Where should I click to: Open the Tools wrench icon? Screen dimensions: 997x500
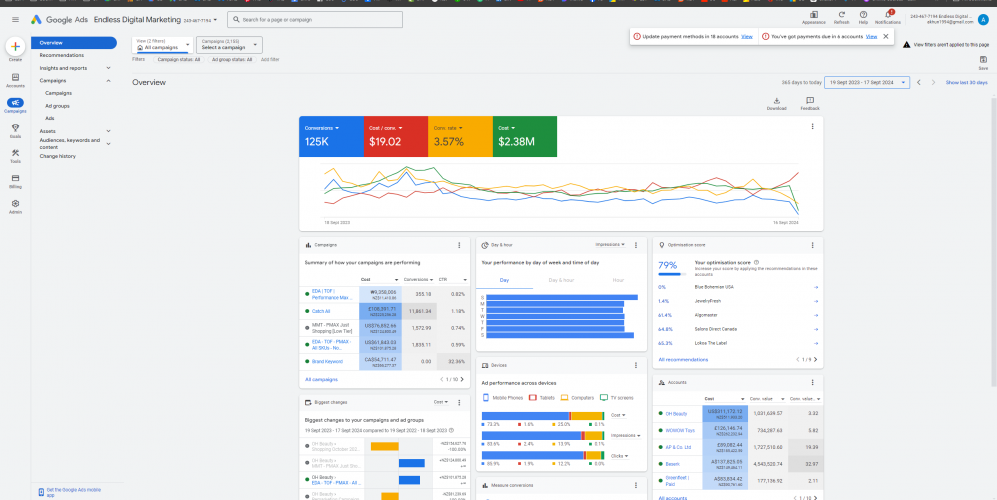(x=15, y=155)
